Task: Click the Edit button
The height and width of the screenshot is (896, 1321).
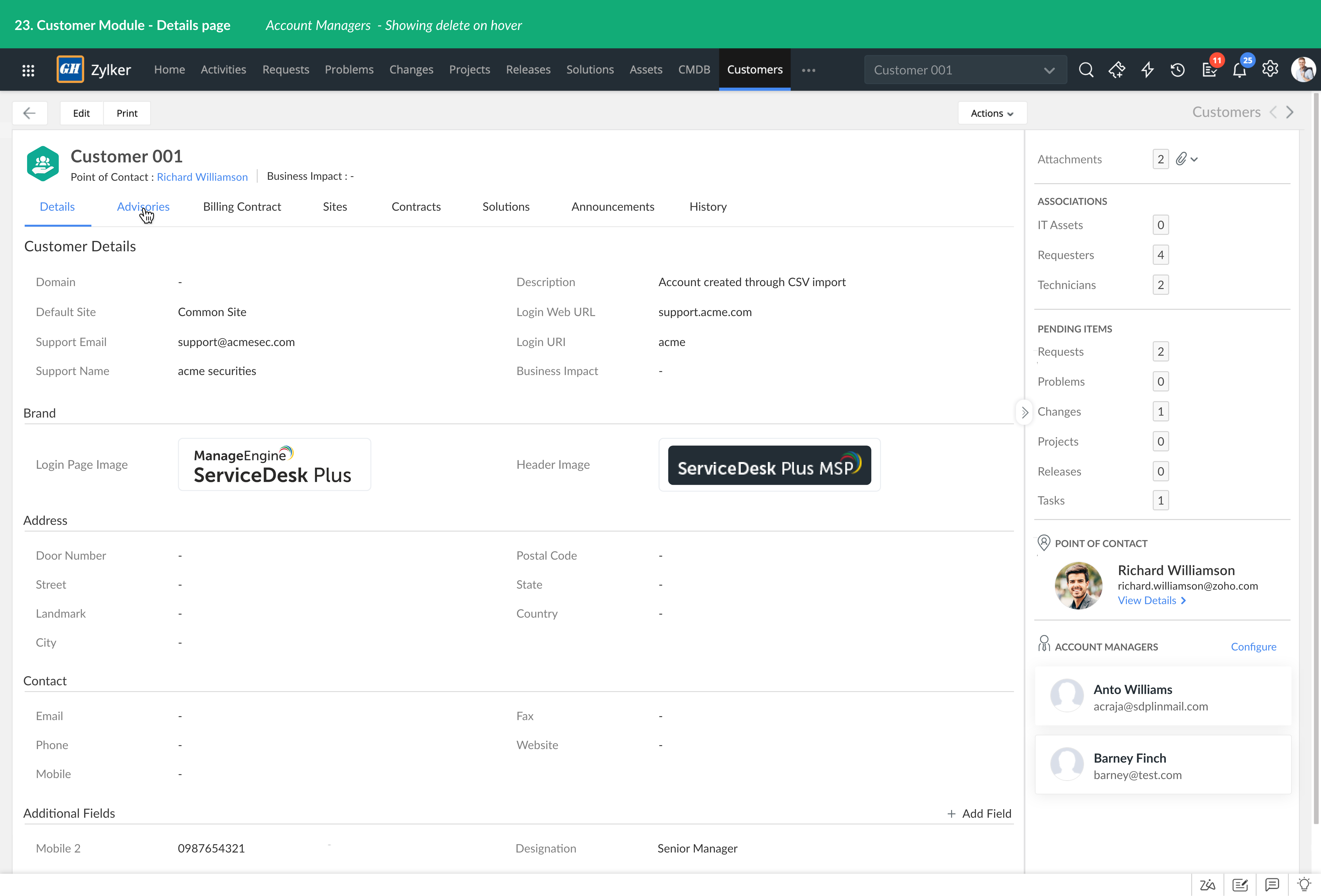Action: click(81, 113)
